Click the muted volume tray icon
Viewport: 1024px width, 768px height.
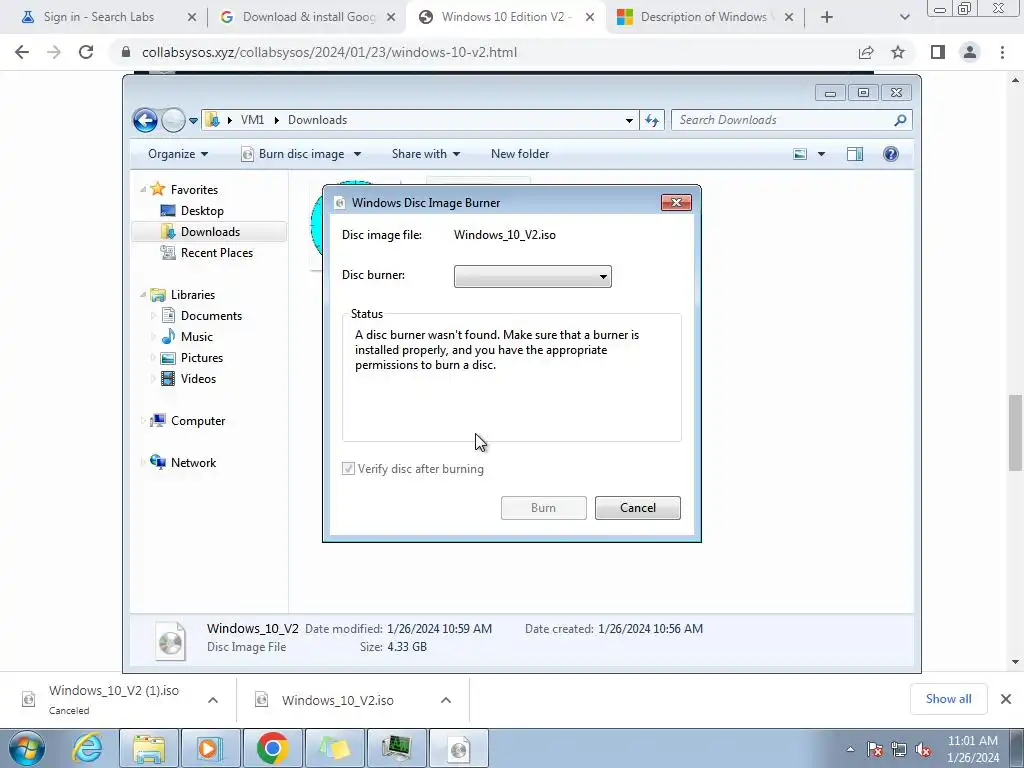point(923,750)
